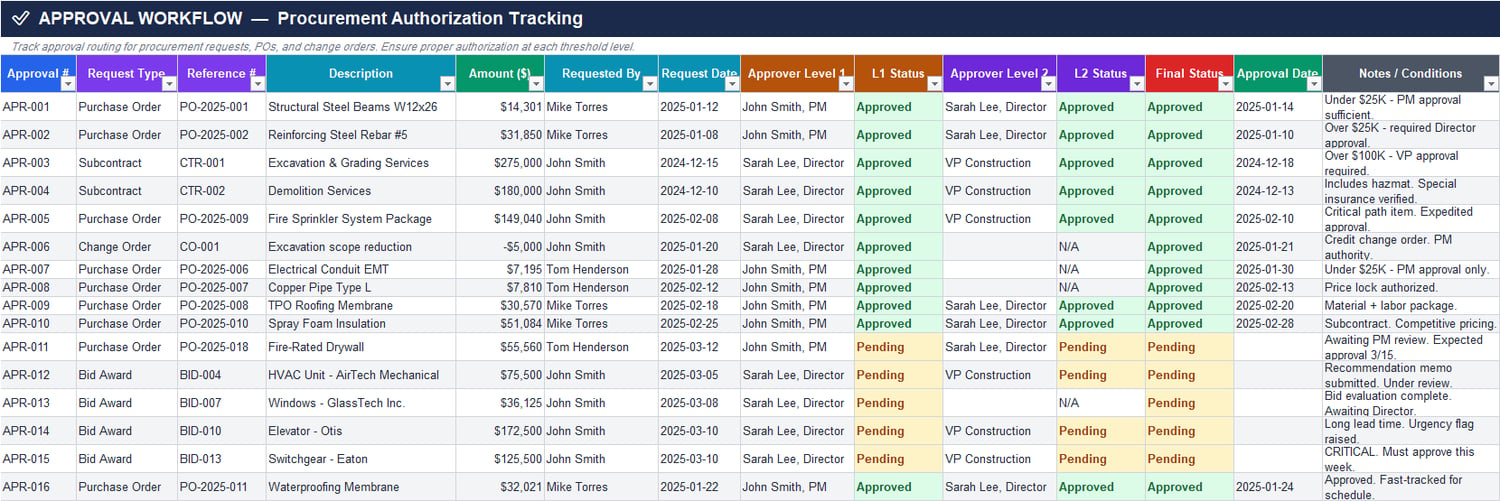The height and width of the screenshot is (501, 1500).
Task: Click amount cell -$5,000
Action: (x=500, y=247)
